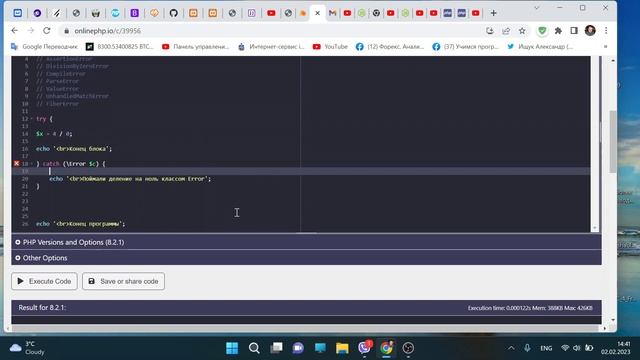Open the Ищук Александр Twitter bookmark
Image resolution: width=640 pixels, height=360 pixels.
click(540, 47)
